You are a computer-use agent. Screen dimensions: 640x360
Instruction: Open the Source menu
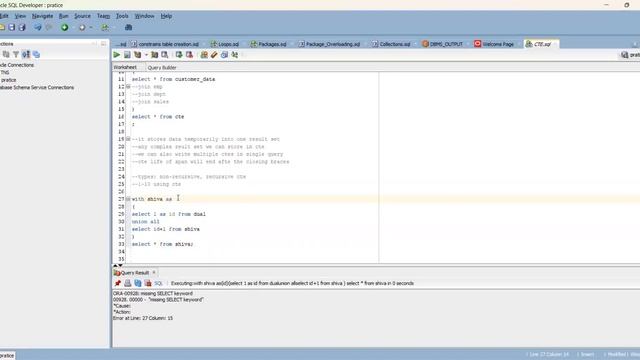tap(82, 16)
